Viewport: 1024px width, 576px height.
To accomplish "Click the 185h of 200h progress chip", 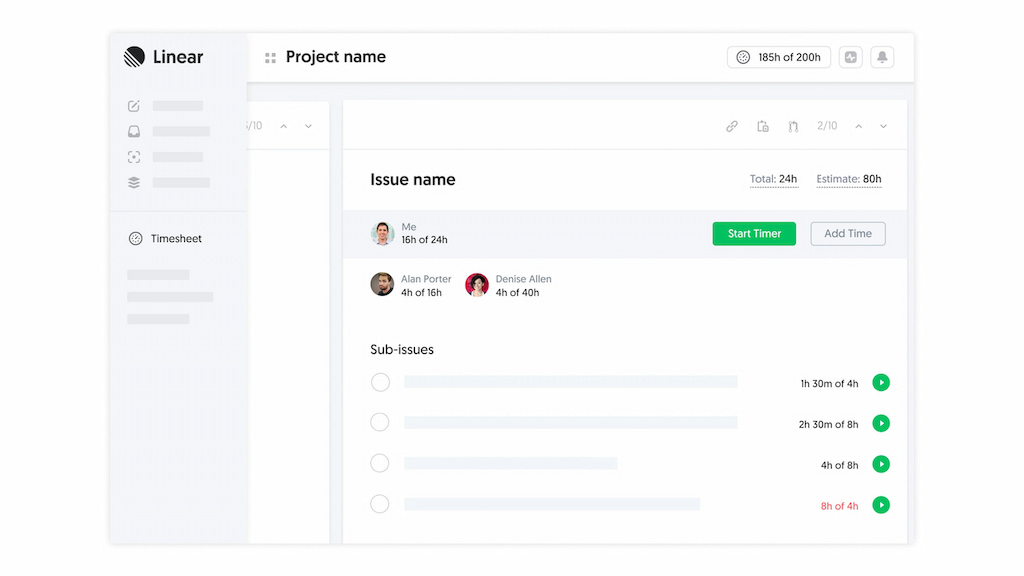I will tap(778, 57).
